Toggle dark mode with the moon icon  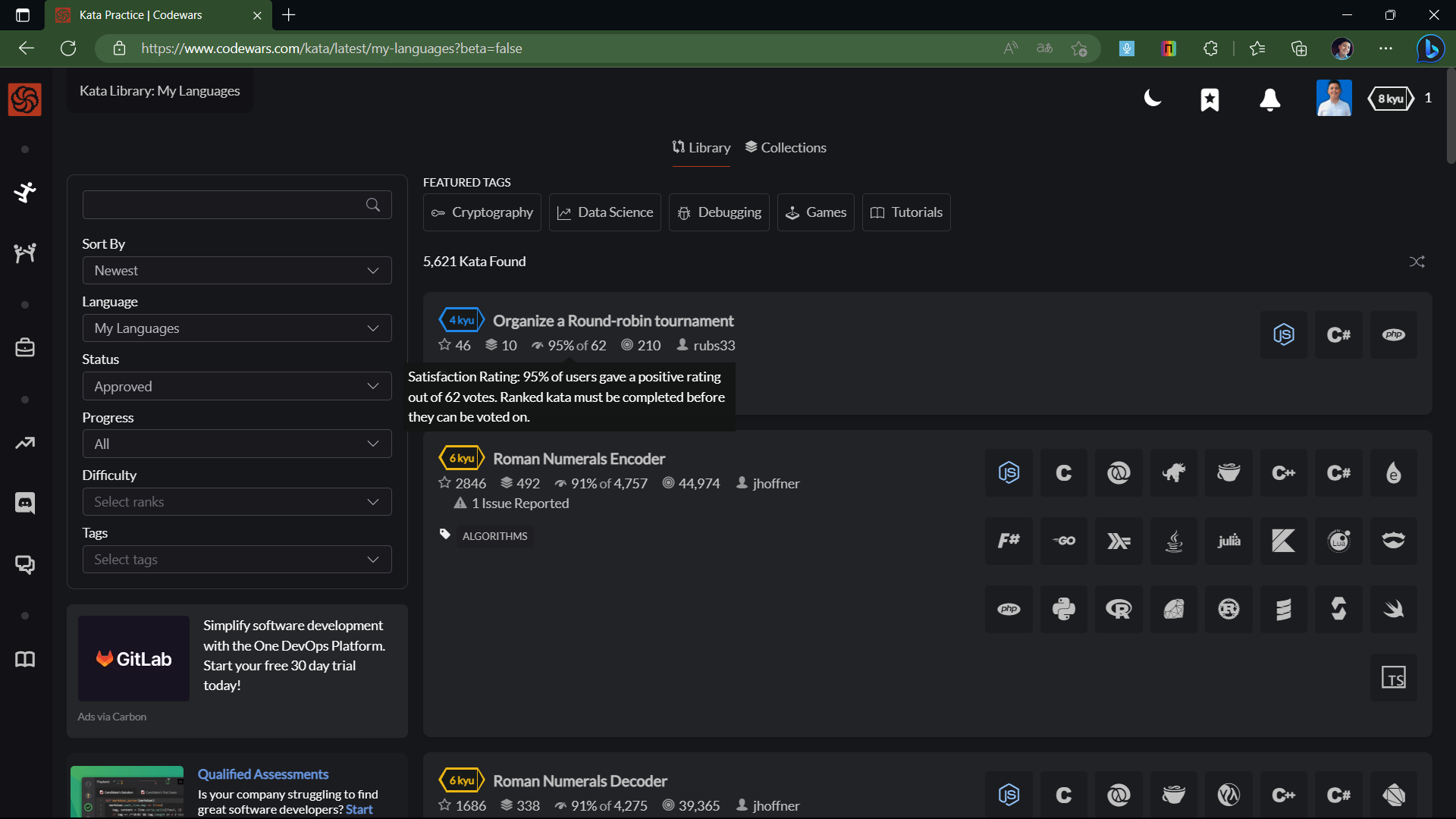click(1153, 99)
